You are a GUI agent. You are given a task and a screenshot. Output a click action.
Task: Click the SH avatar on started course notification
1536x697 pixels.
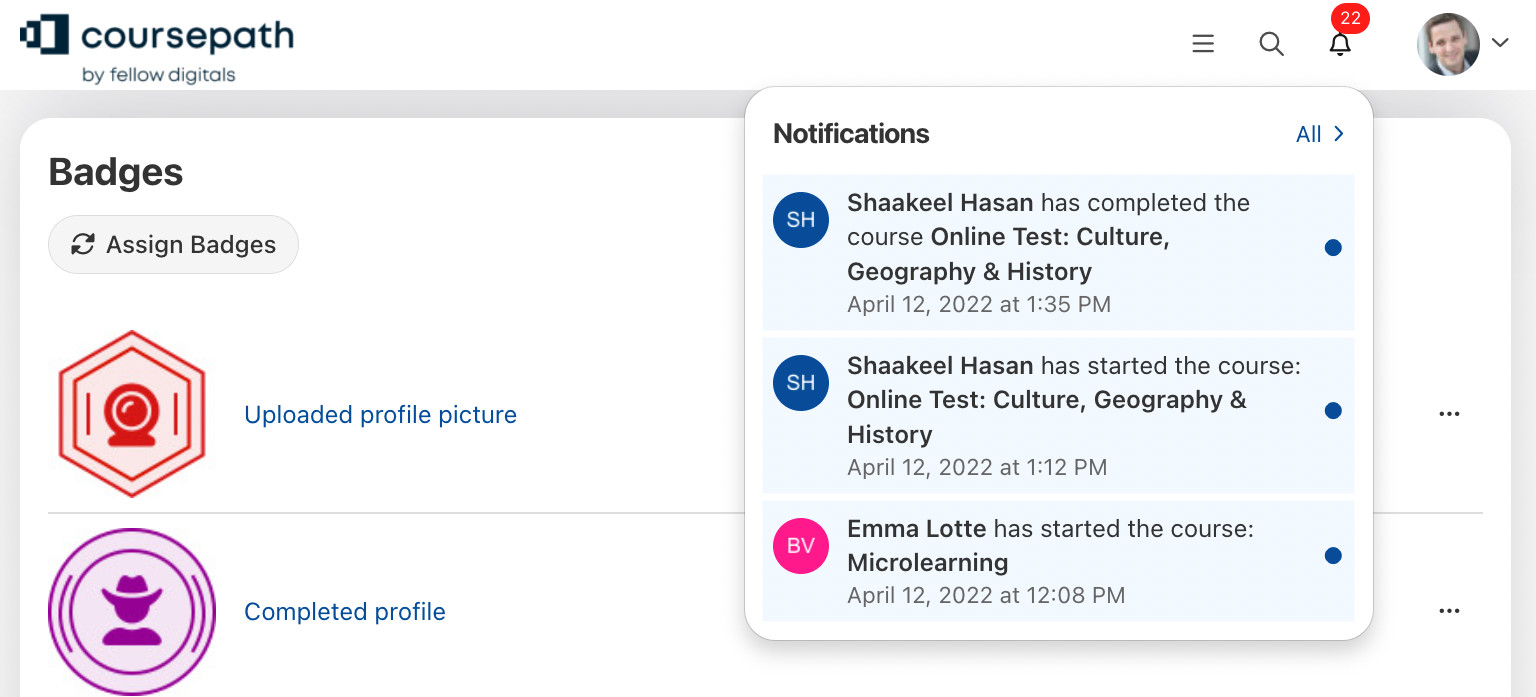(x=801, y=383)
